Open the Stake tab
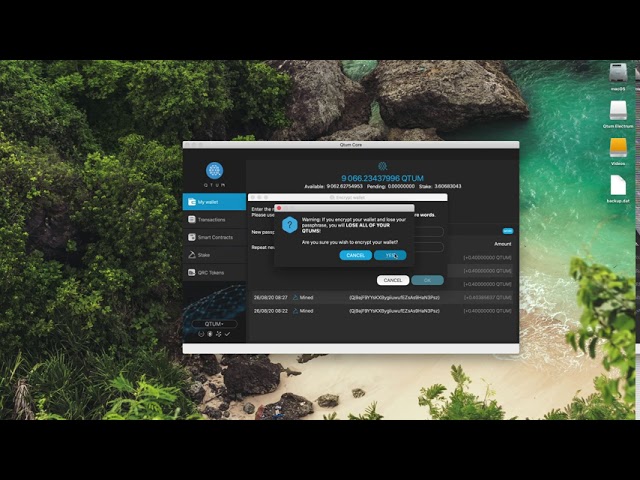Viewport: 640px width, 480px height. click(x=214, y=255)
